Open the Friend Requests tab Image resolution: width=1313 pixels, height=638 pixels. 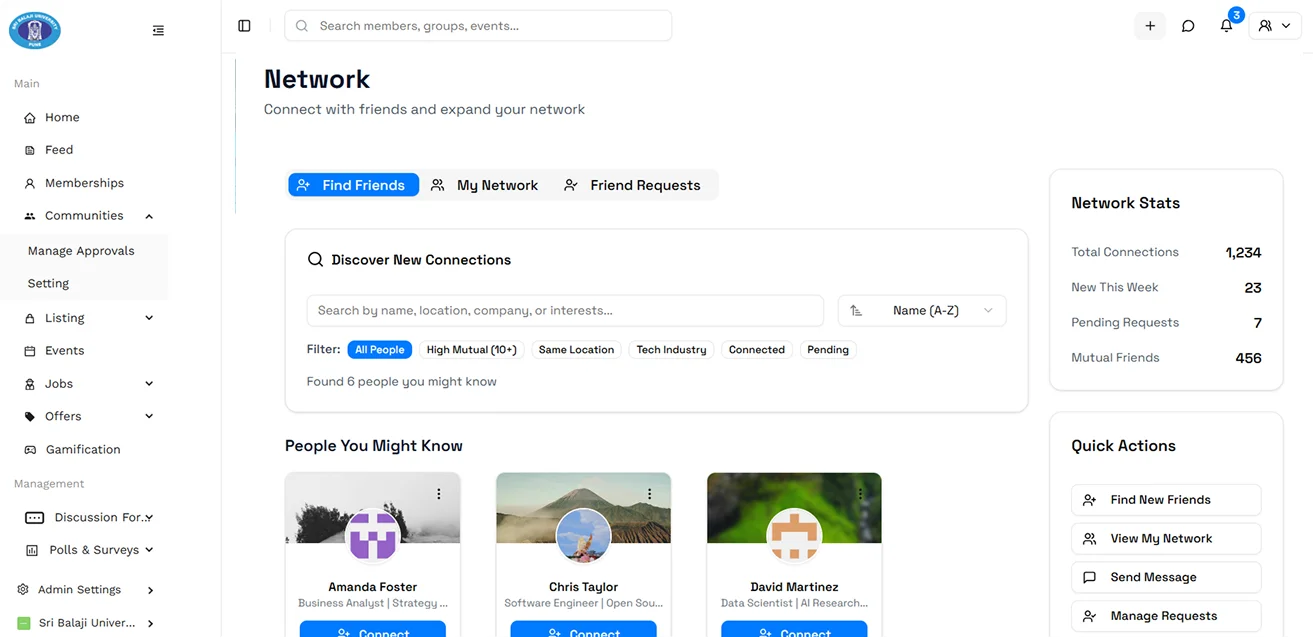click(632, 185)
